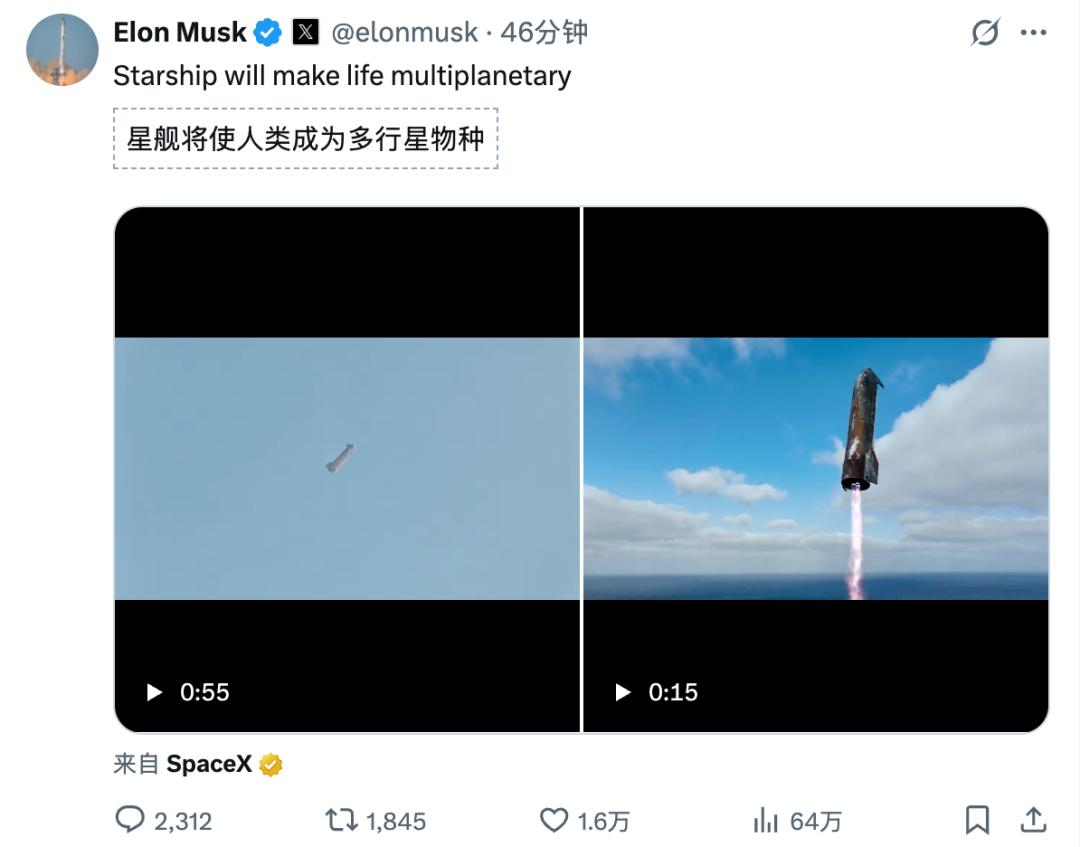Click the Grok slashed-circle icon

[x=985, y=33]
